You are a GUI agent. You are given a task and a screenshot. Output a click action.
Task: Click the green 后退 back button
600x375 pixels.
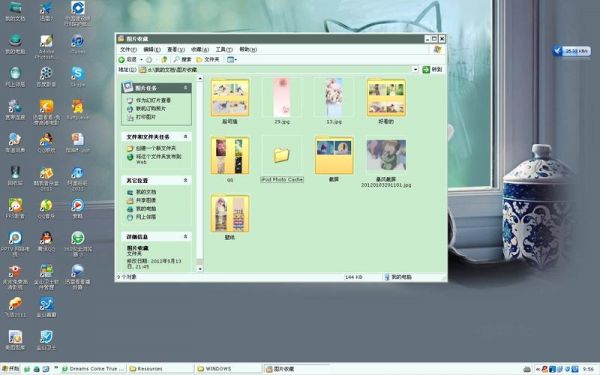click(128, 60)
